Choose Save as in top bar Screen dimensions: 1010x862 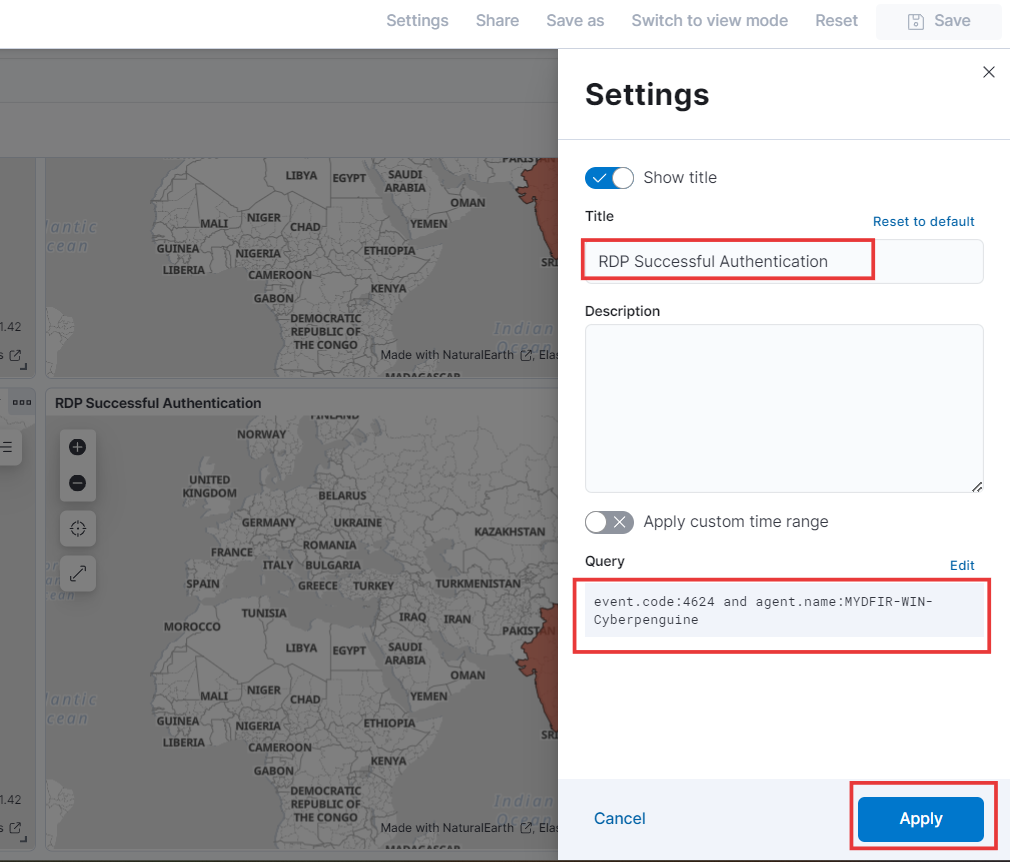(x=575, y=21)
